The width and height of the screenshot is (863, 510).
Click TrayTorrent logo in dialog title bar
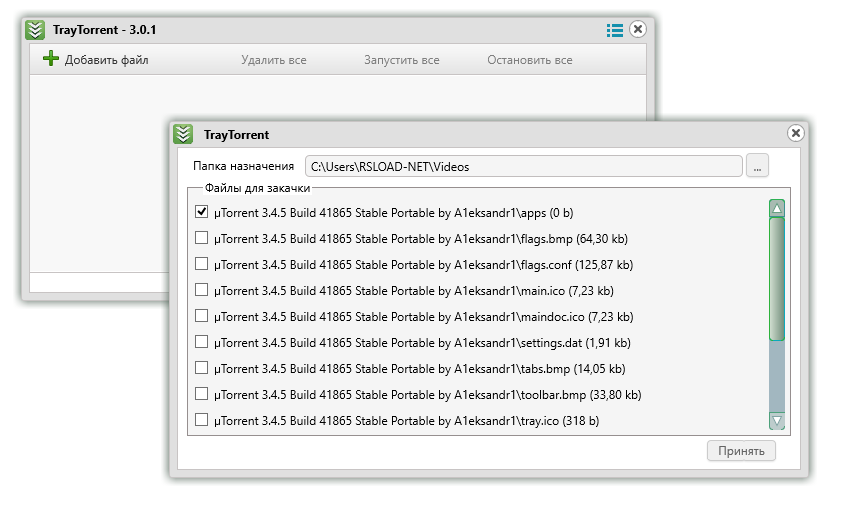click(182, 134)
